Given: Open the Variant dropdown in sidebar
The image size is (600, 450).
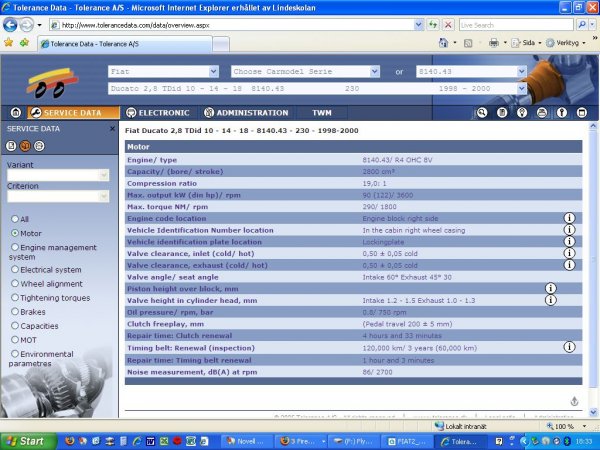Looking at the screenshot, I should [57, 175].
